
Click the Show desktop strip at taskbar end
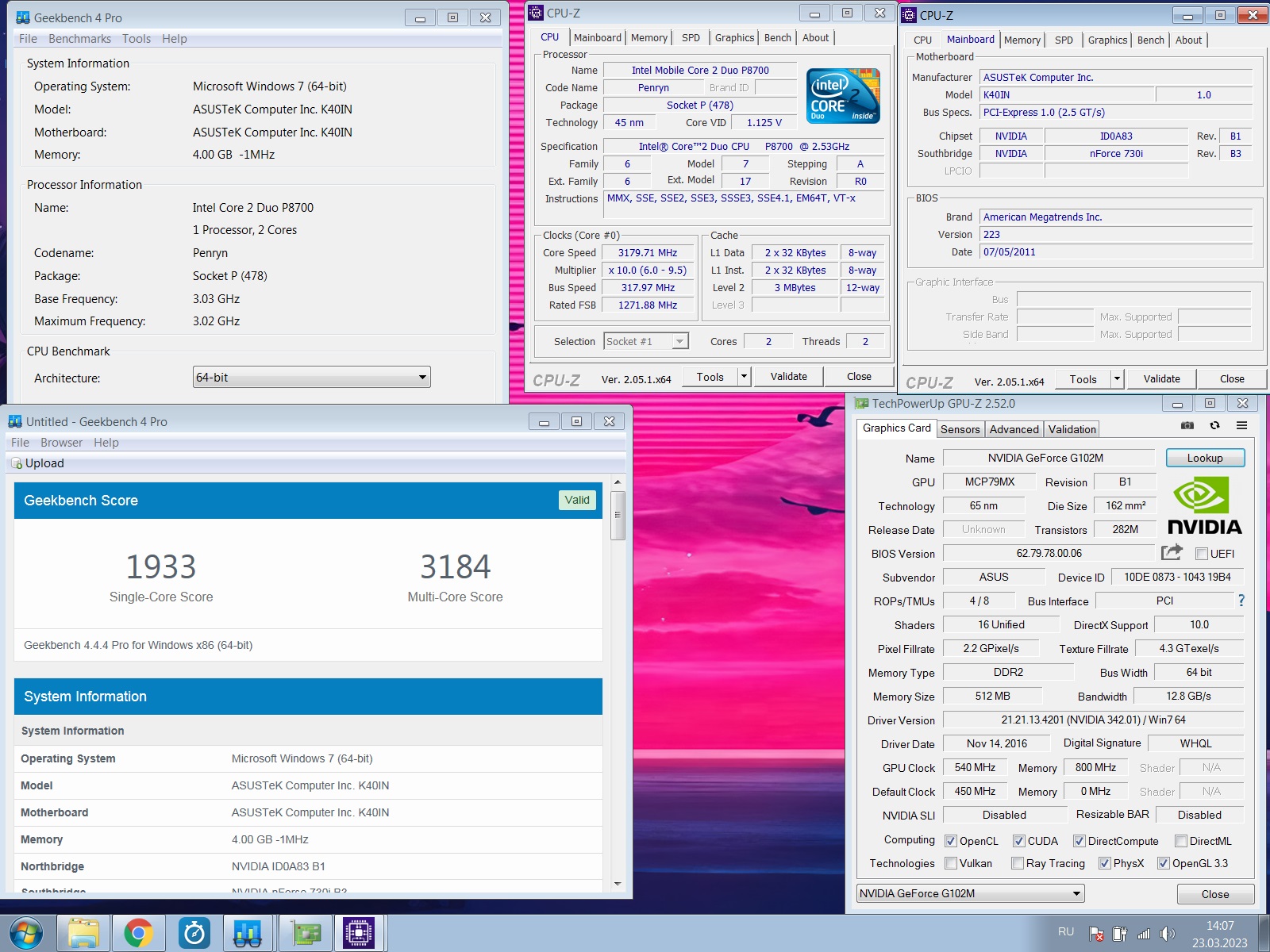1264,934
